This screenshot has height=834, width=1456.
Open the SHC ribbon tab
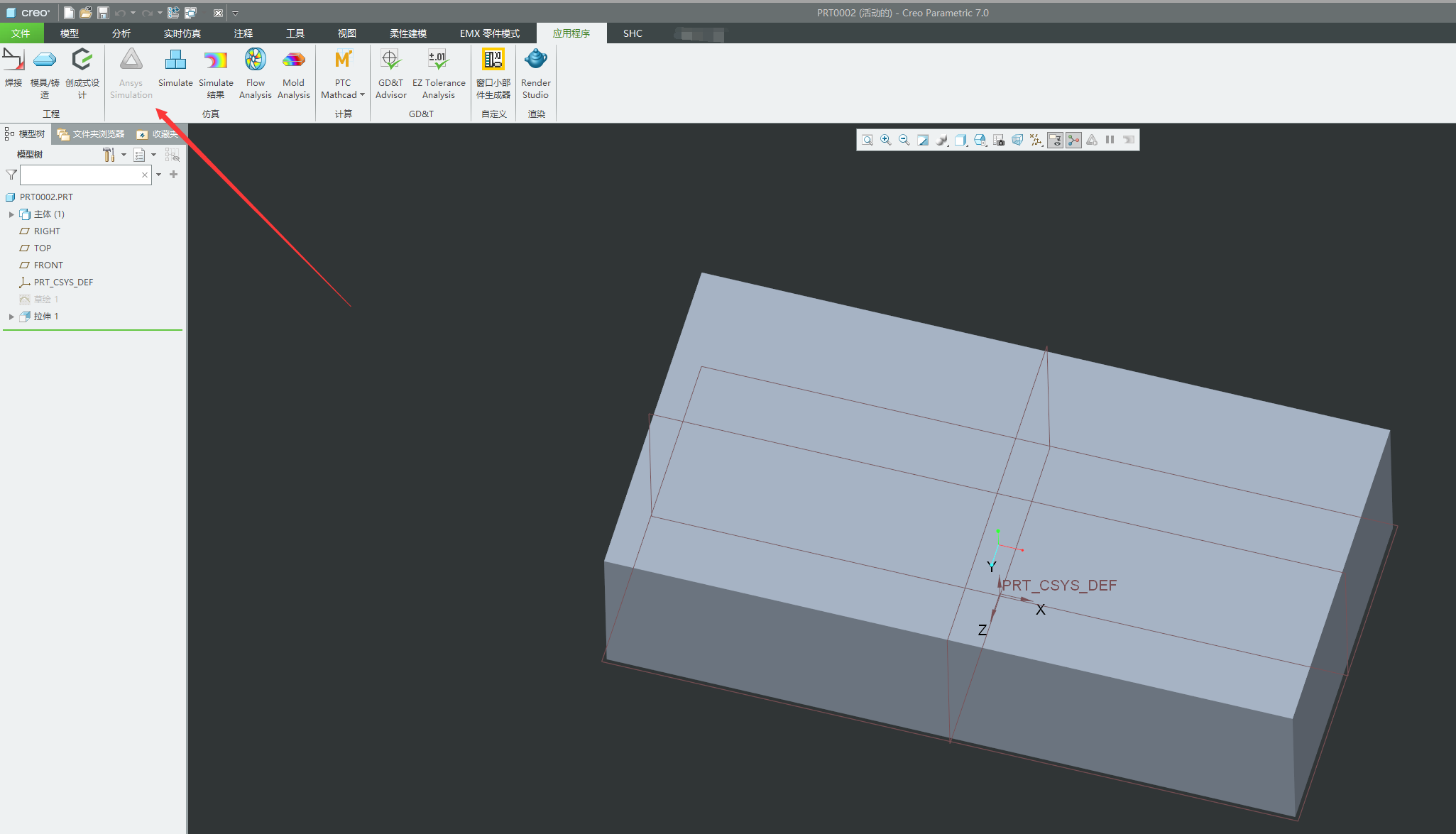pos(633,33)
